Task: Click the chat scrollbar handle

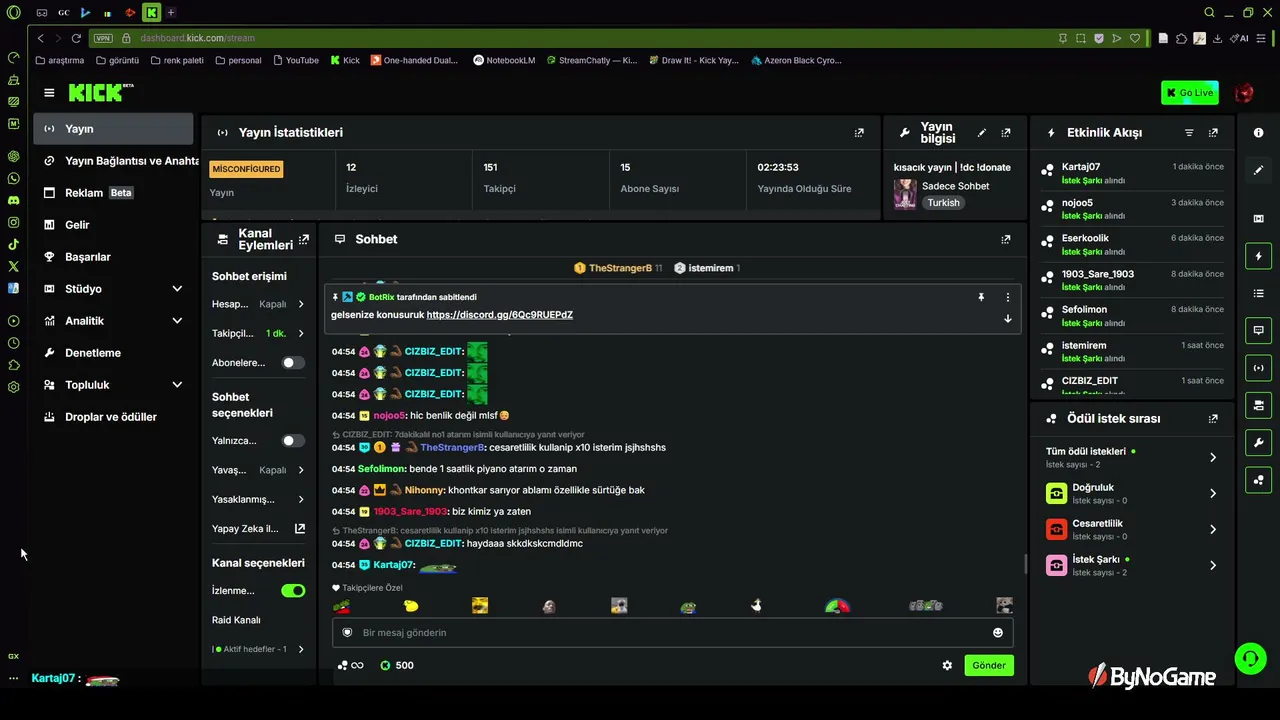Action: tap(1025, 564)
